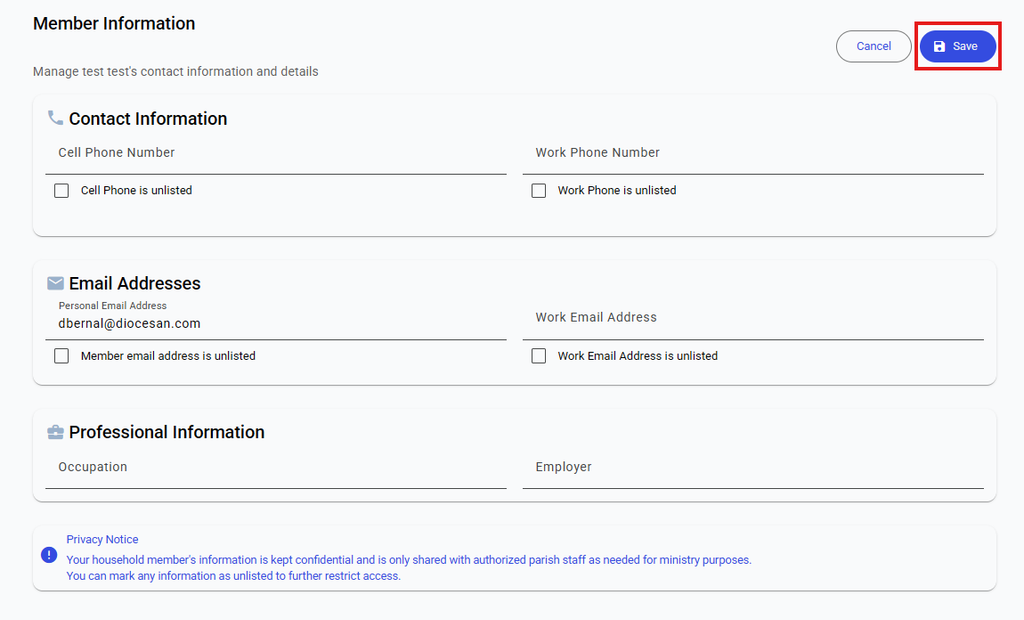Click the Member Information page title

coord(114,24)
